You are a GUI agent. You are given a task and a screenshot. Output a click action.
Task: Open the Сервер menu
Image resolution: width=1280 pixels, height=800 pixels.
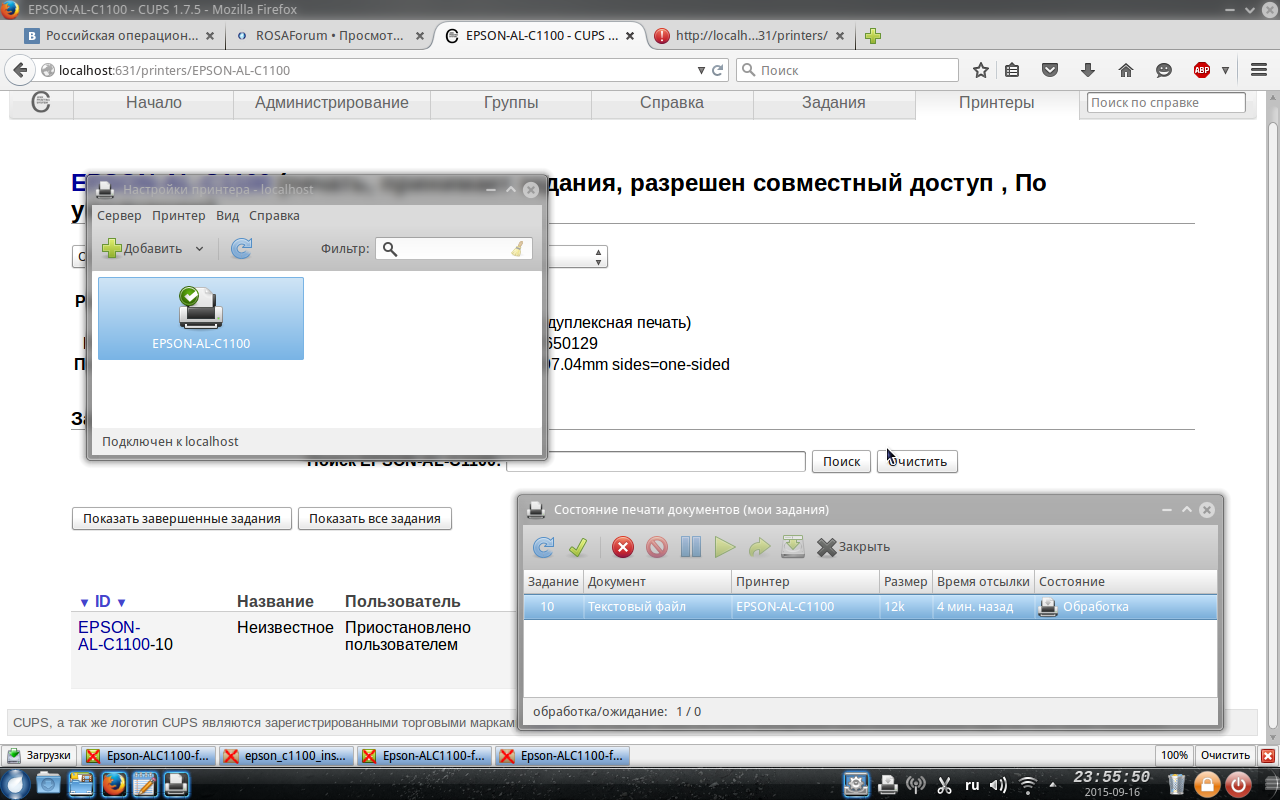[119, 216]
